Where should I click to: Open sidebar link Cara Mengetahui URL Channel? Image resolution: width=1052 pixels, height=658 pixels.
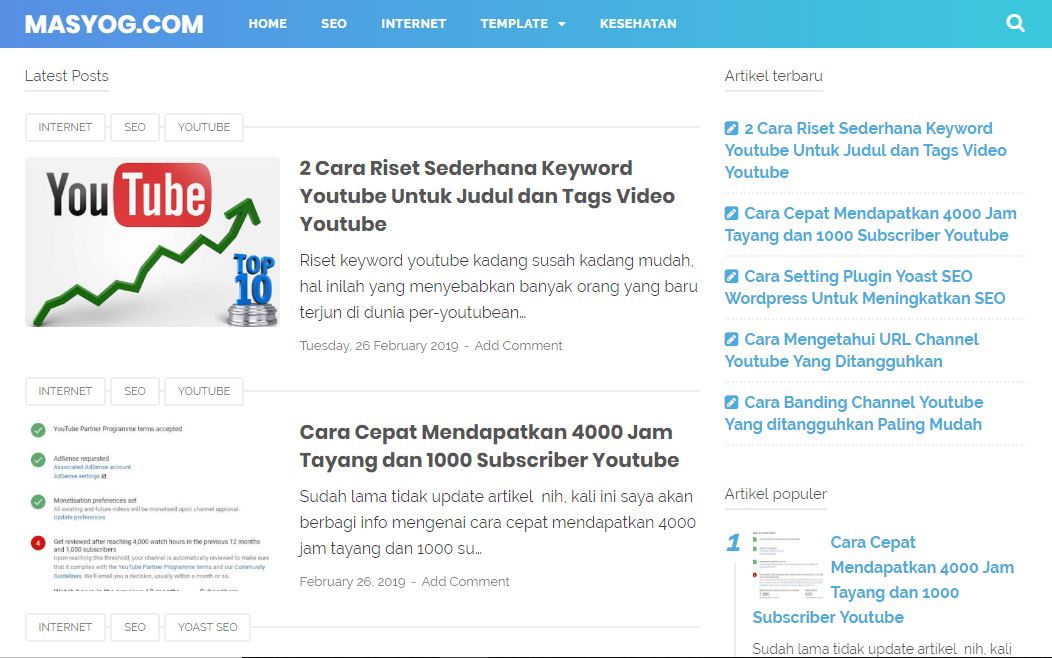coord(851,350)
